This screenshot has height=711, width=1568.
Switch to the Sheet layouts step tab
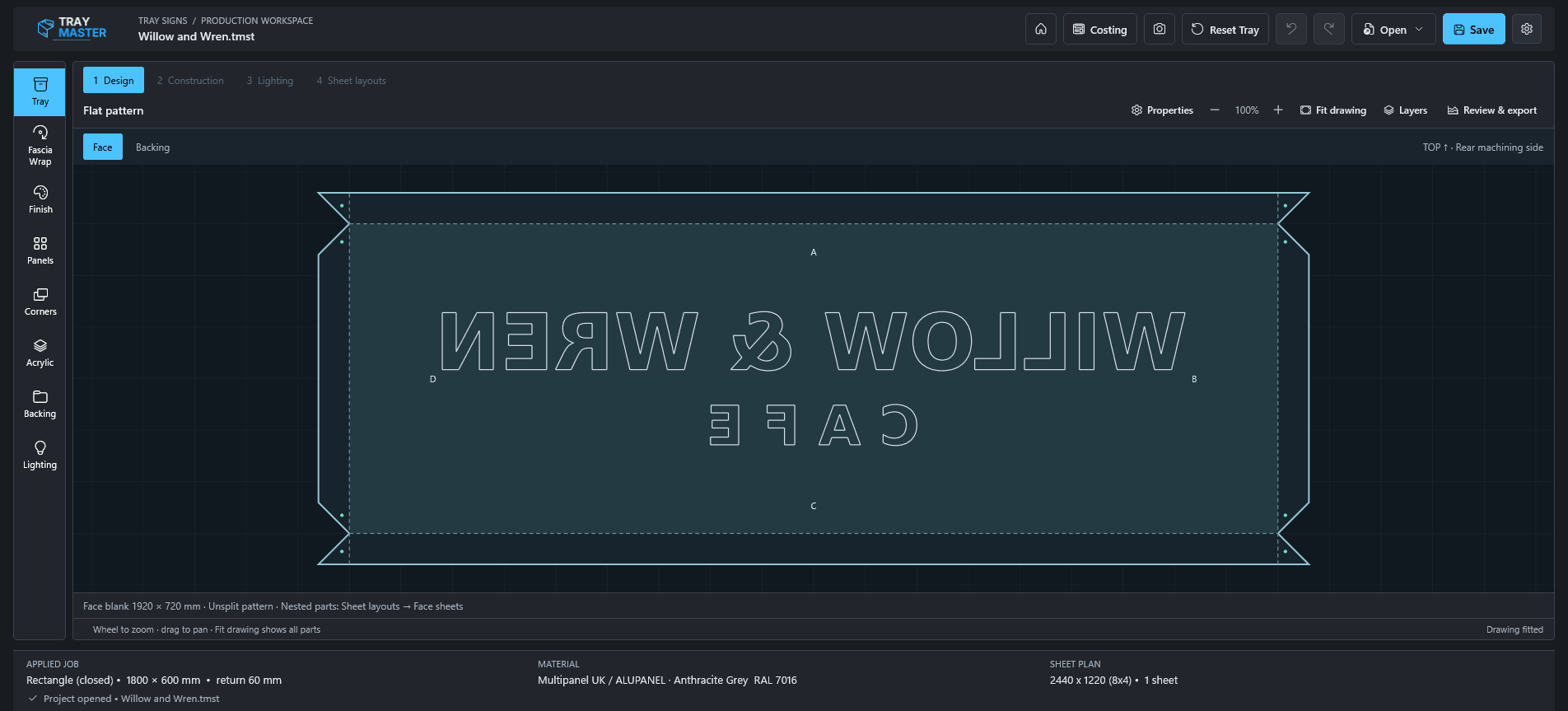pyautogui.click(x=352, y=80)
